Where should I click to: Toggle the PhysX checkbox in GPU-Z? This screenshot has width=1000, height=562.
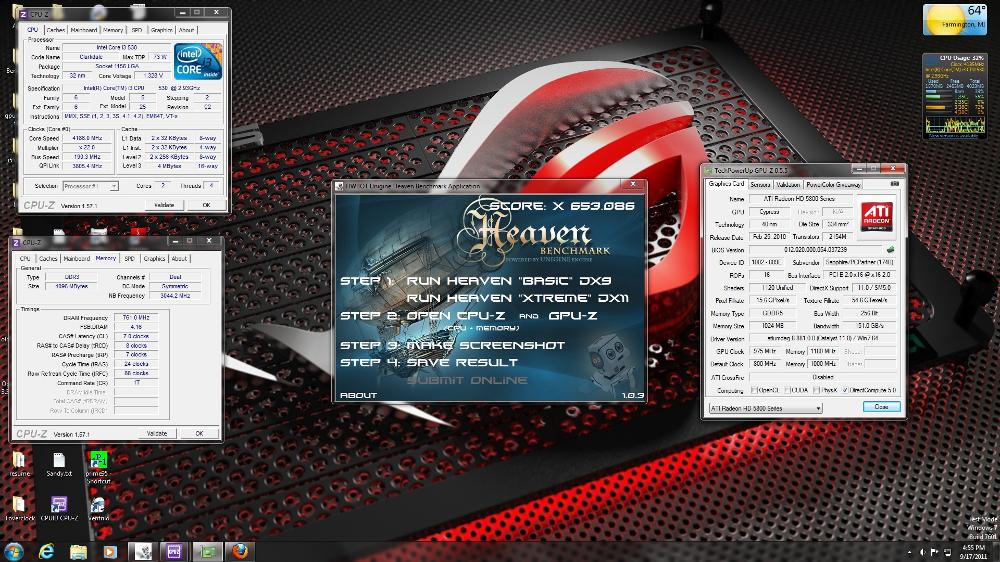pos(817,390)
